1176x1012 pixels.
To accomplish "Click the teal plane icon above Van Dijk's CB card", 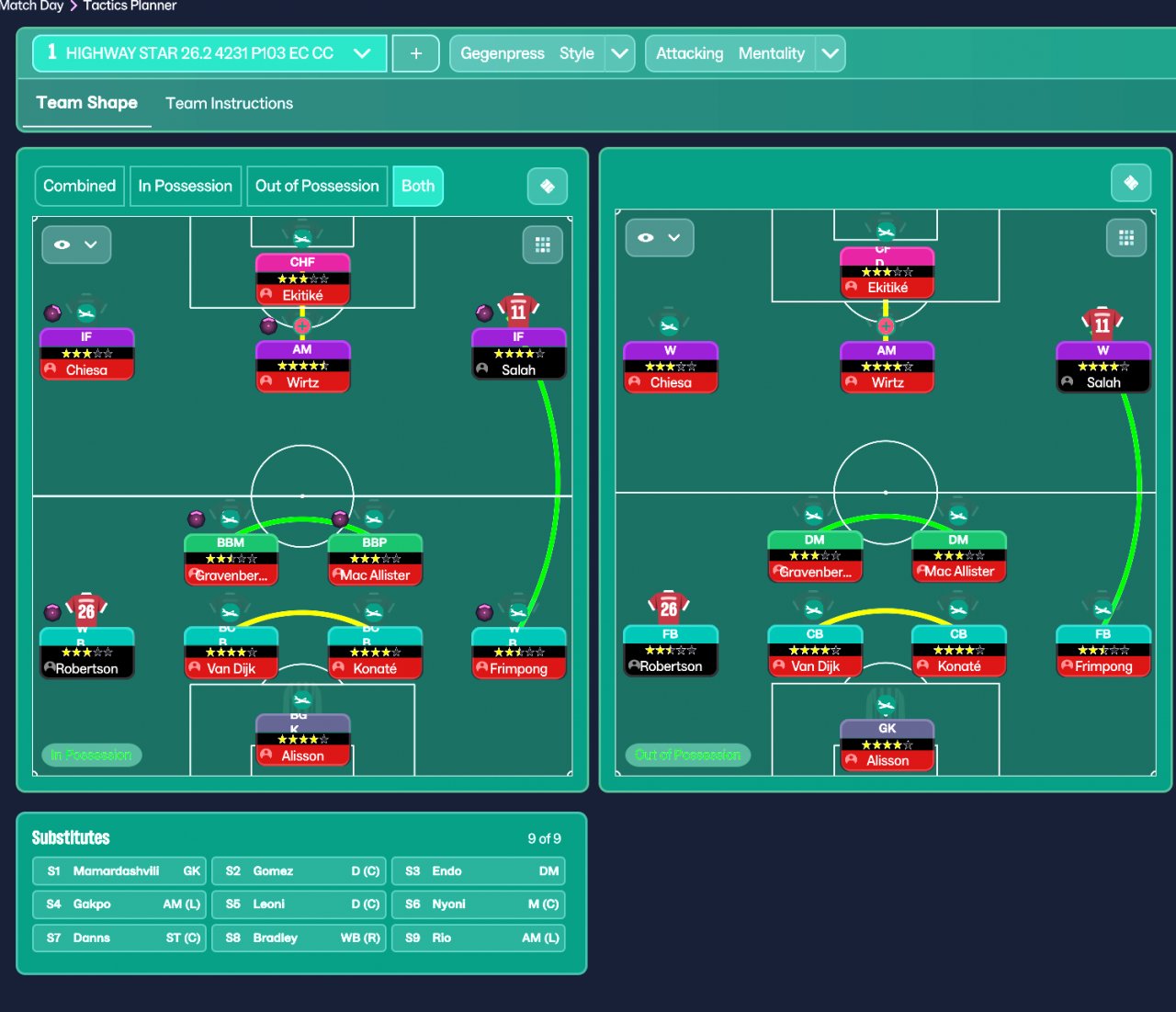I will 814,609.
